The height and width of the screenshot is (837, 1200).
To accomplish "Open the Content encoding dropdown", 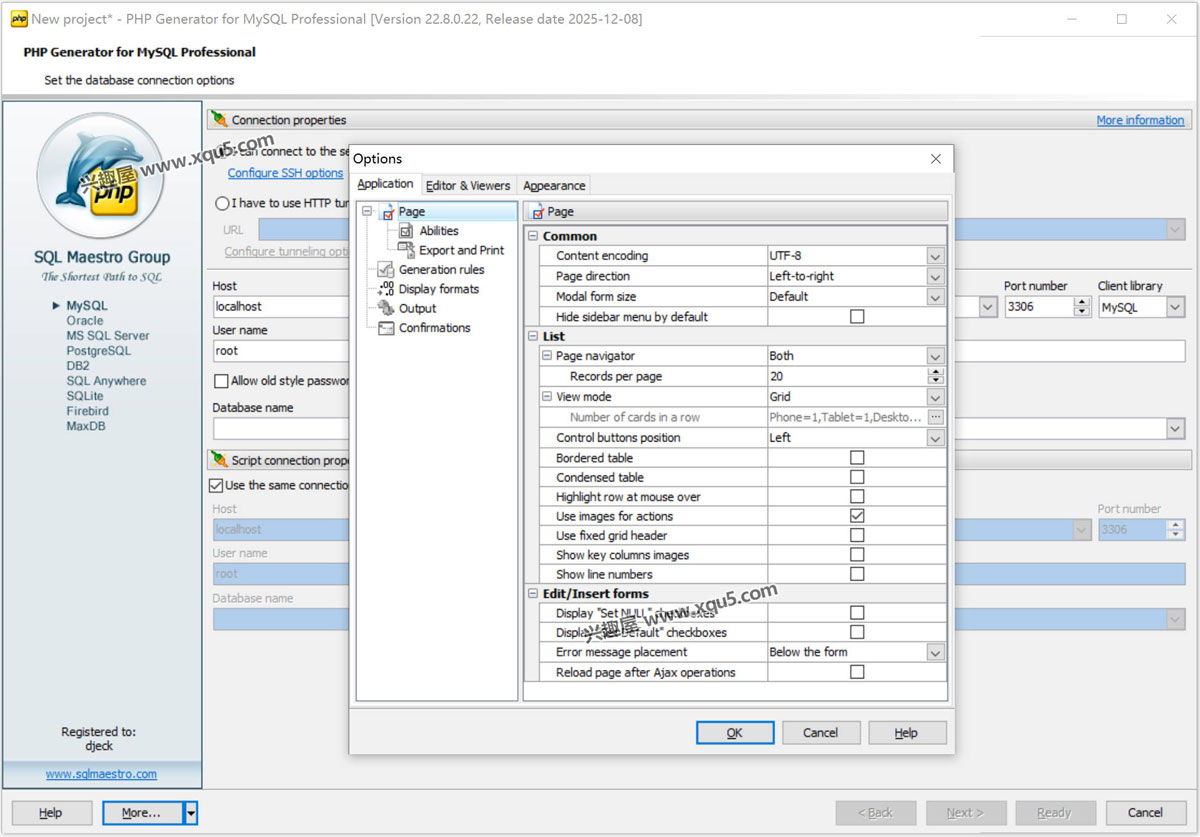I will [934, 256].
